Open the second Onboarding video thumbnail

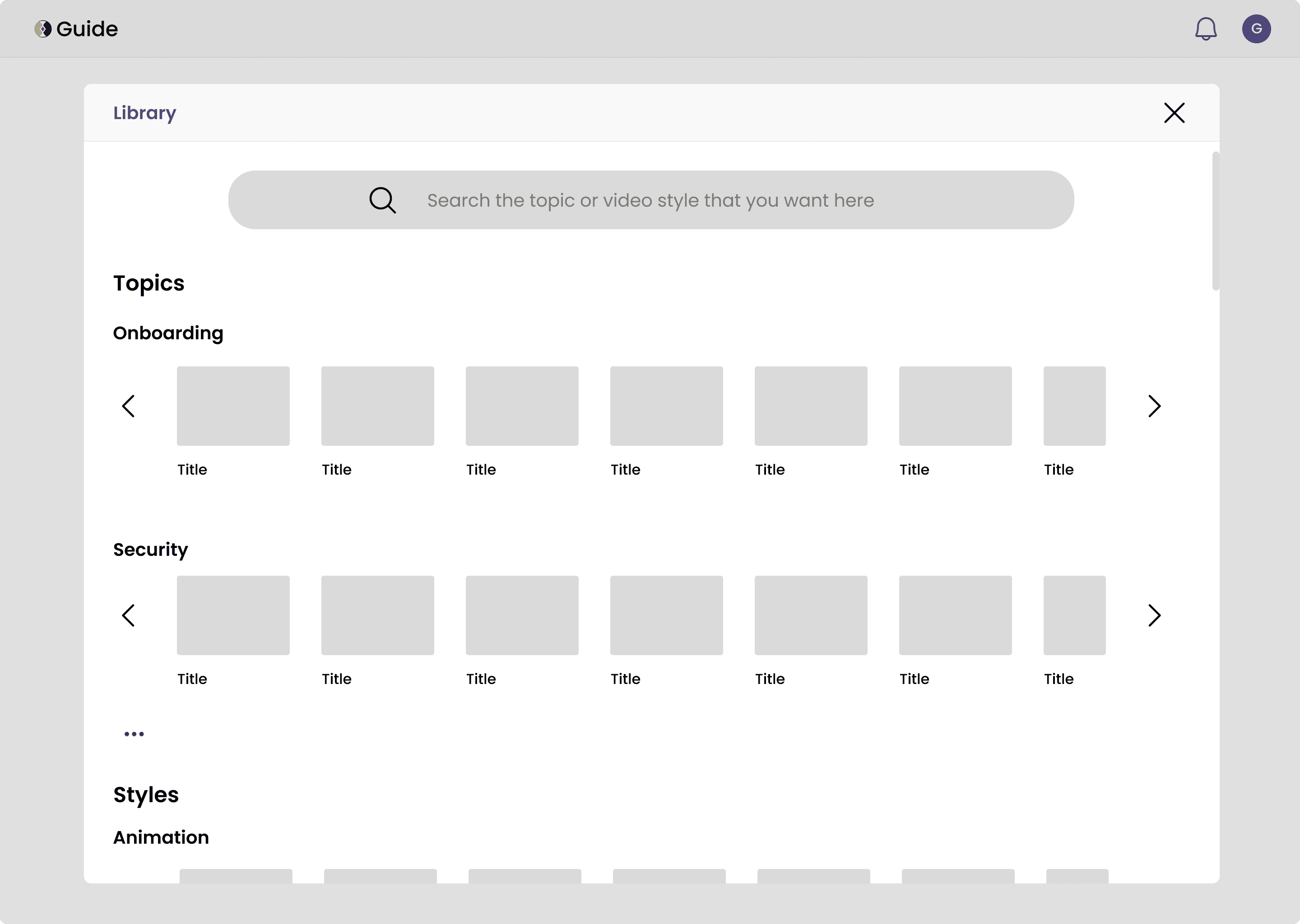coord(378,406)
